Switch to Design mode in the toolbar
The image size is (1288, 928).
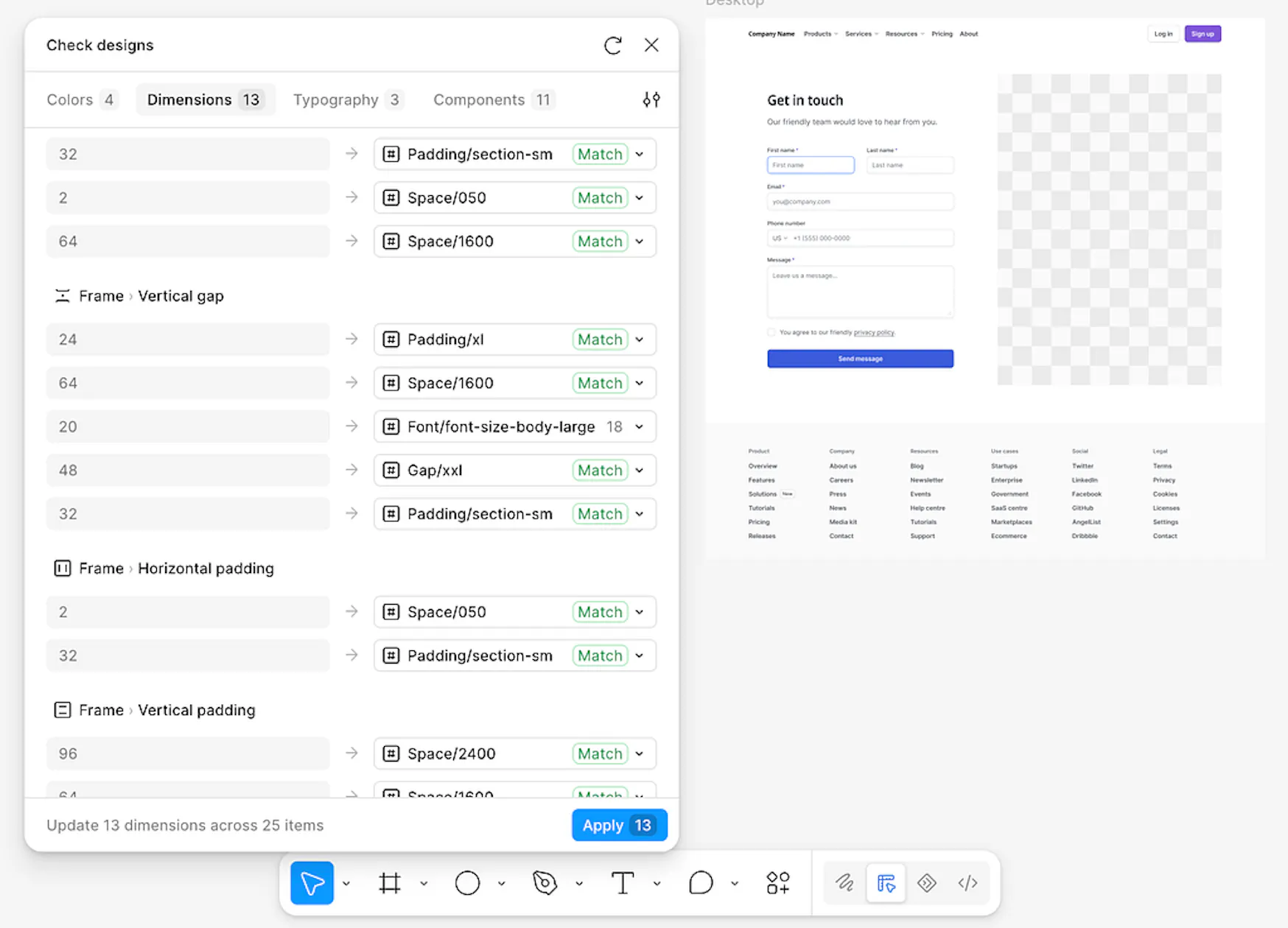coord(886,883)
